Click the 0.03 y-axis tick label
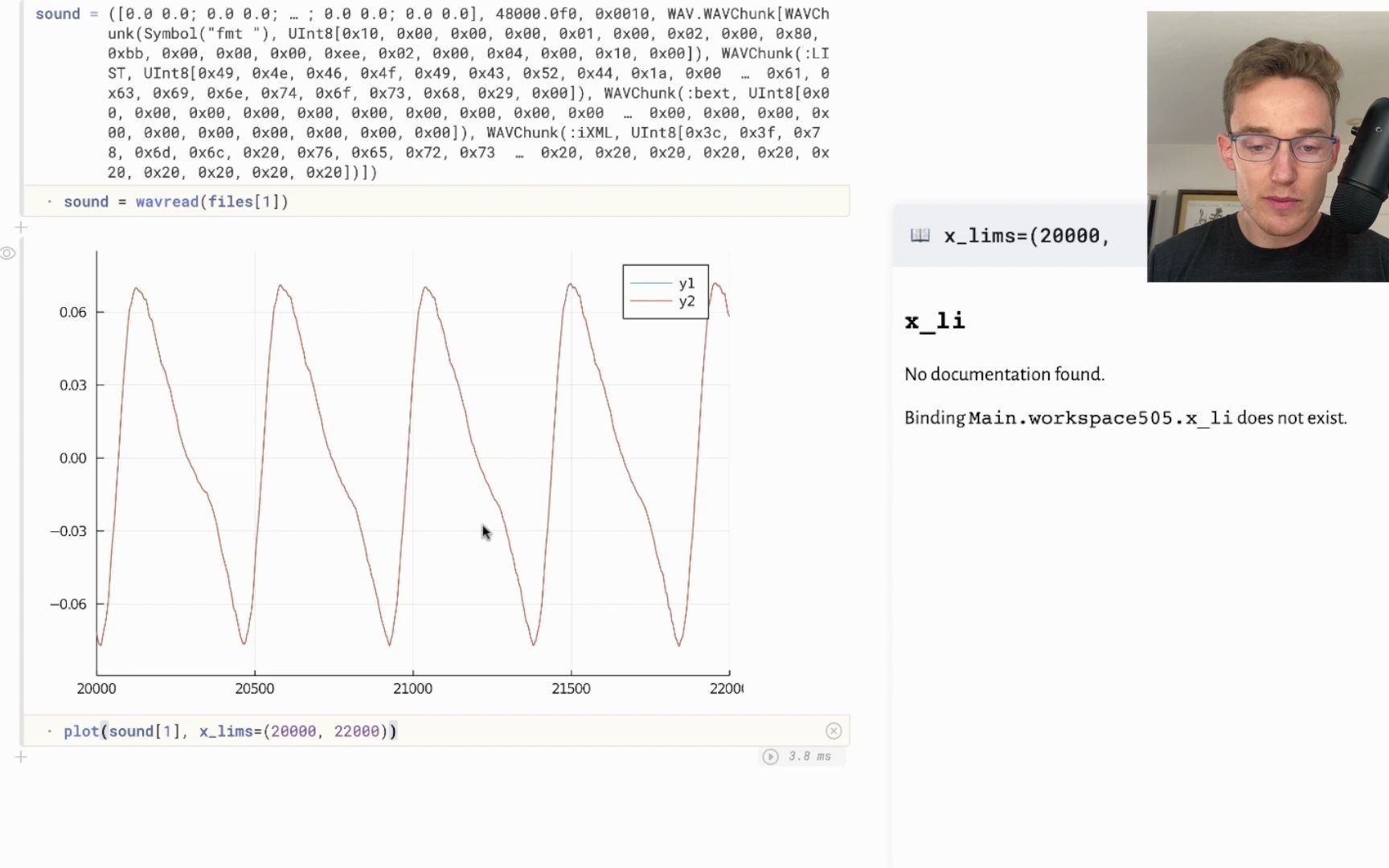Image resolution: width=1389 pixels, height=868 pixels. point(72,385)
